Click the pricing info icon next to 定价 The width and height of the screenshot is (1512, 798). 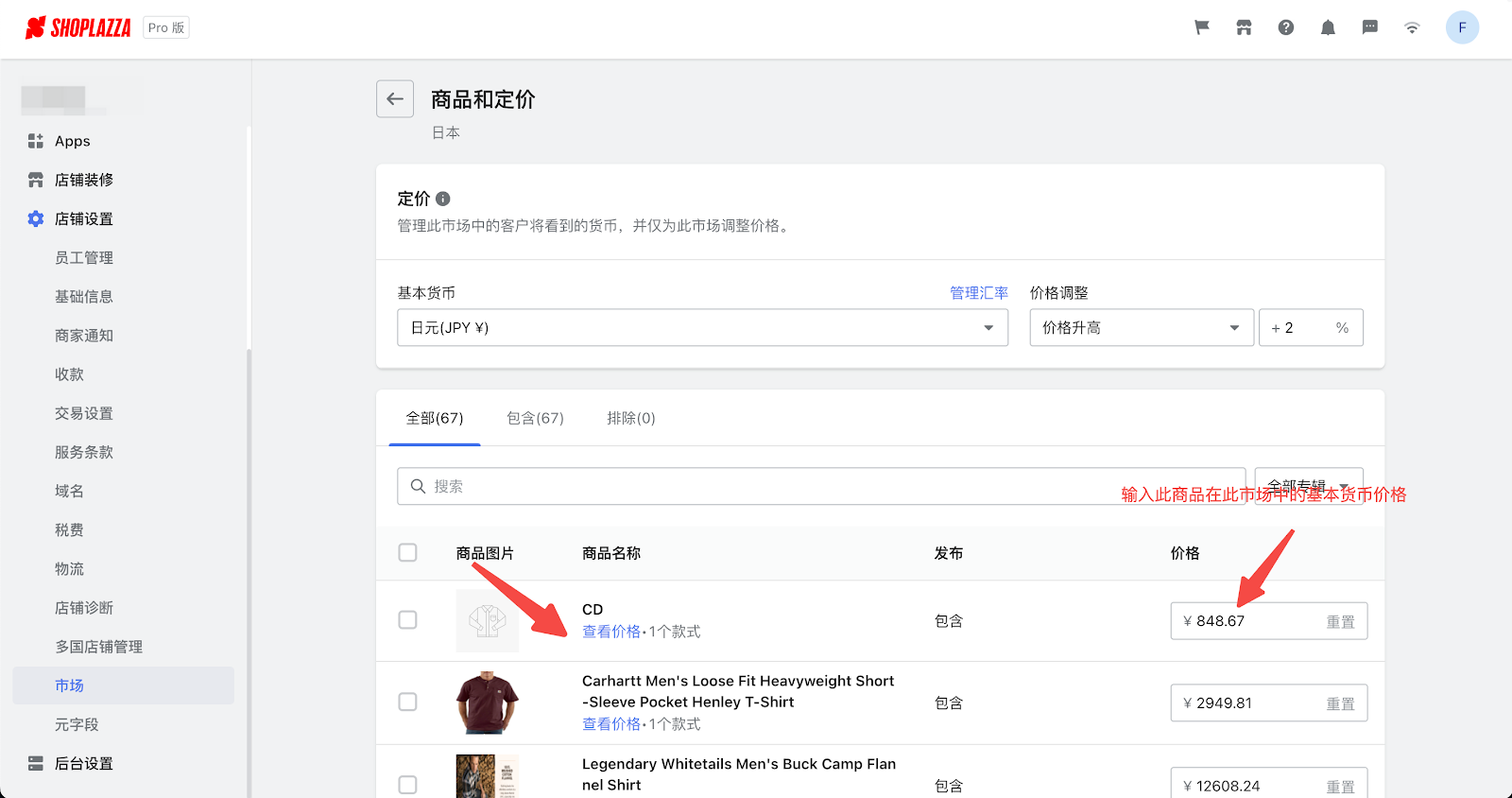click(443, 199)
